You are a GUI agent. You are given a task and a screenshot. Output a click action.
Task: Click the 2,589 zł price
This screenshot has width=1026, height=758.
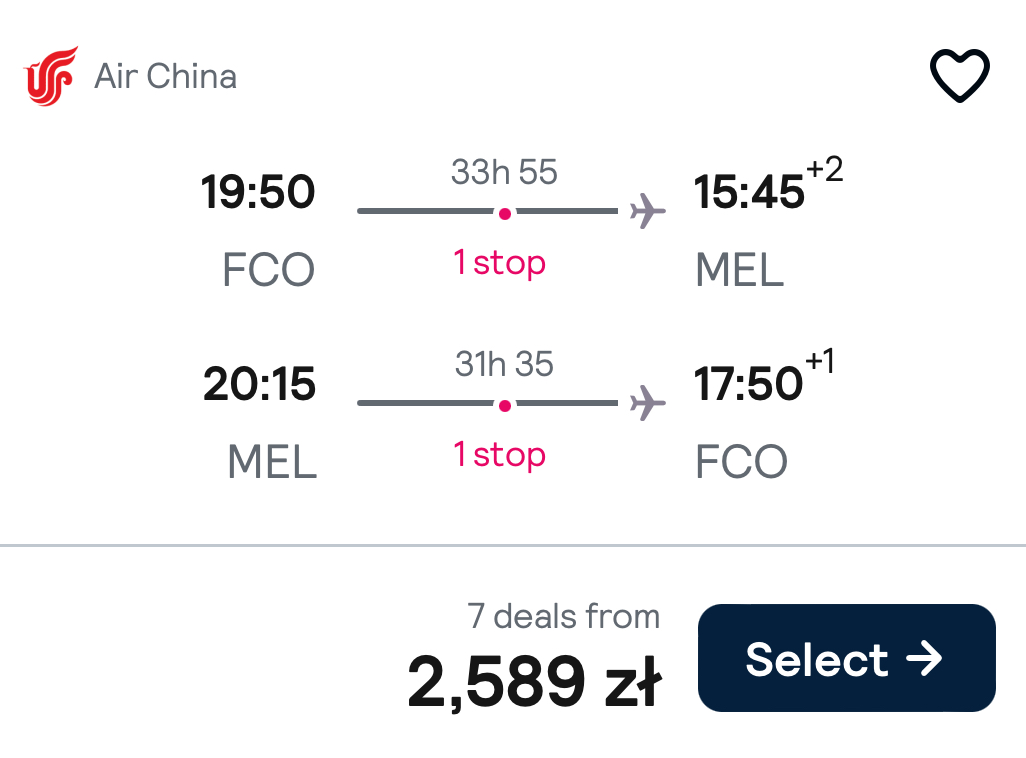pos(535,681)
